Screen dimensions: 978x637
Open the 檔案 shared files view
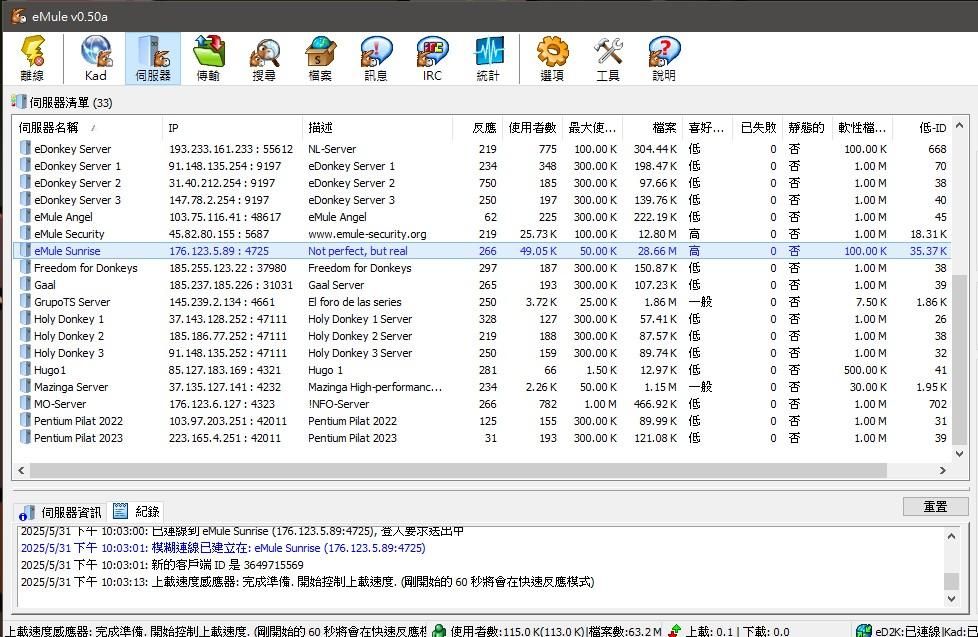point(320,58)
